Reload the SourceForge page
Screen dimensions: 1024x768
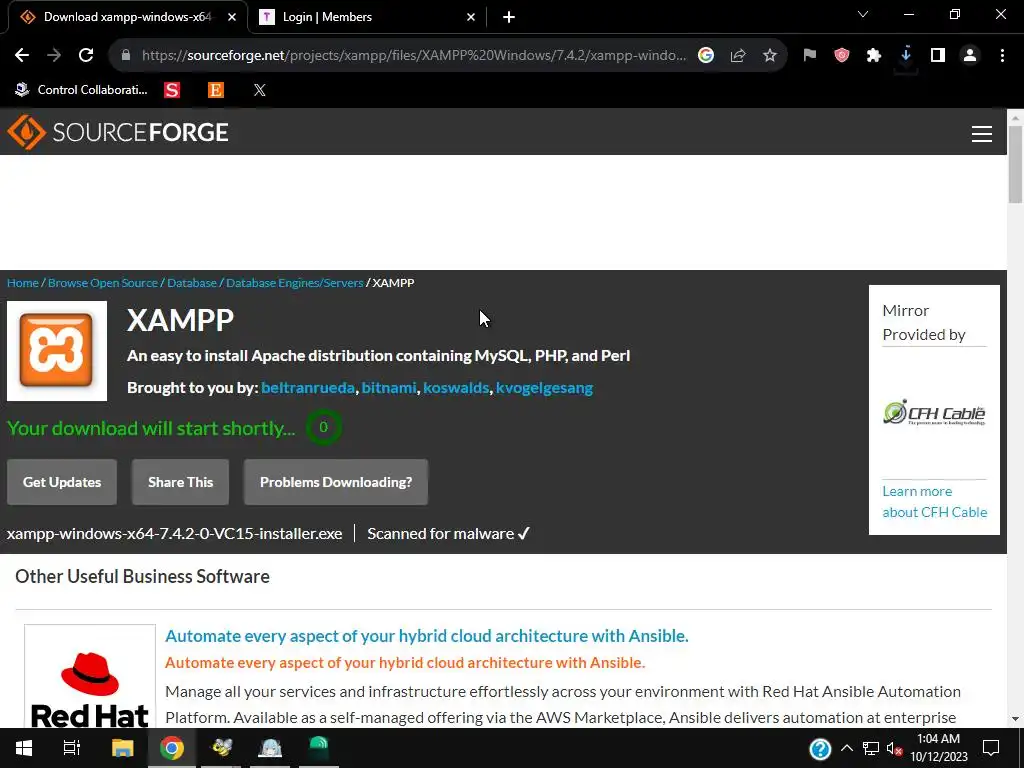[x=86, y=56]
